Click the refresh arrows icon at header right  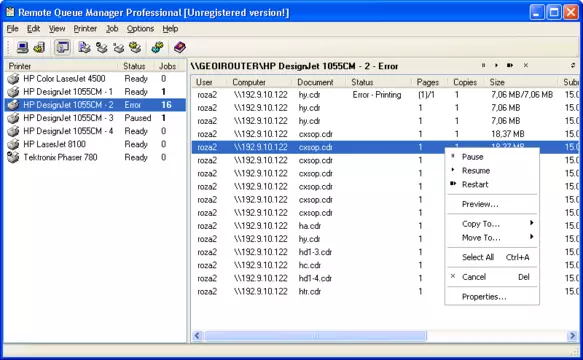pos(573,65)
